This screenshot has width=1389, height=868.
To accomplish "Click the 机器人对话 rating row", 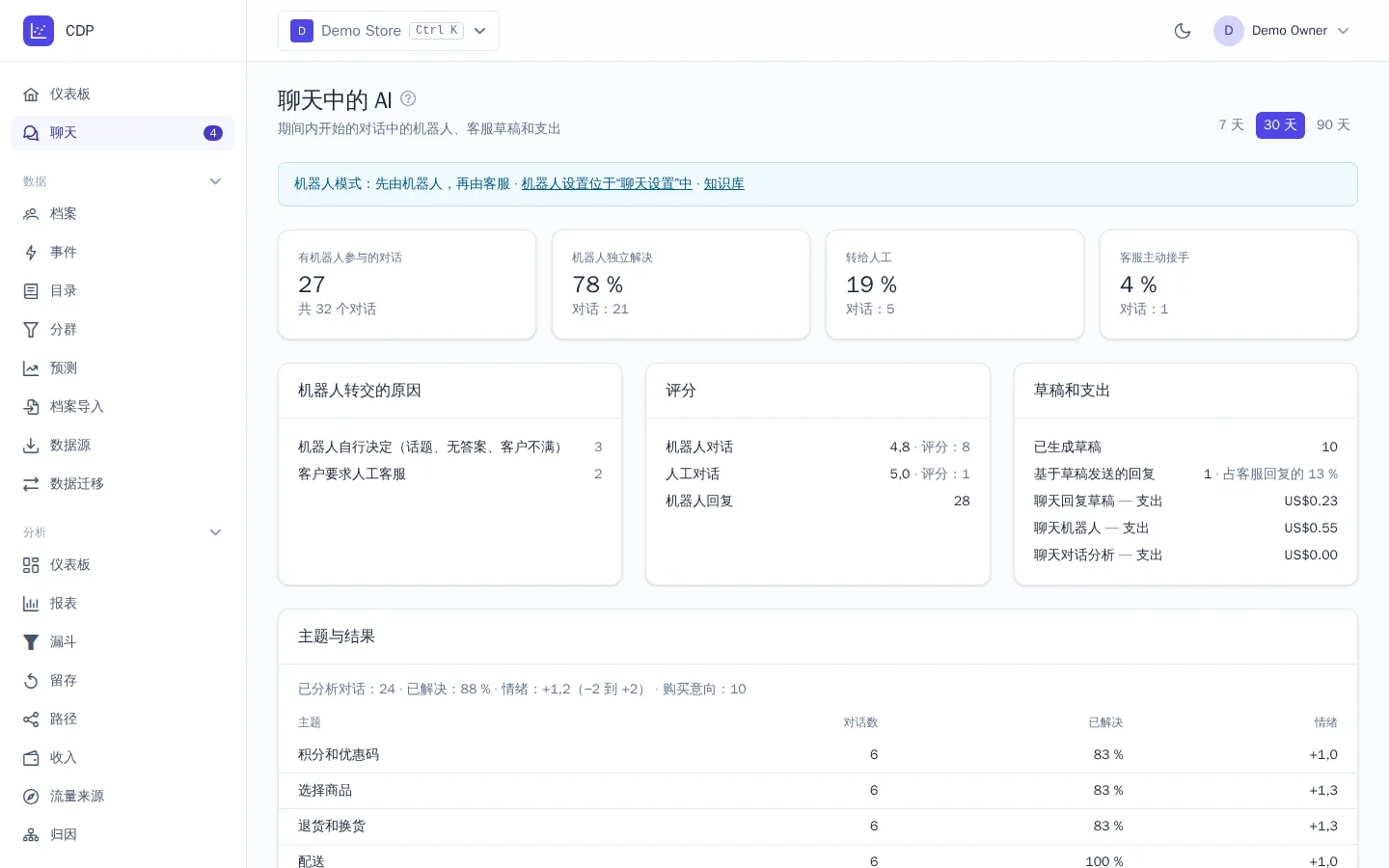I will (818, 448).
